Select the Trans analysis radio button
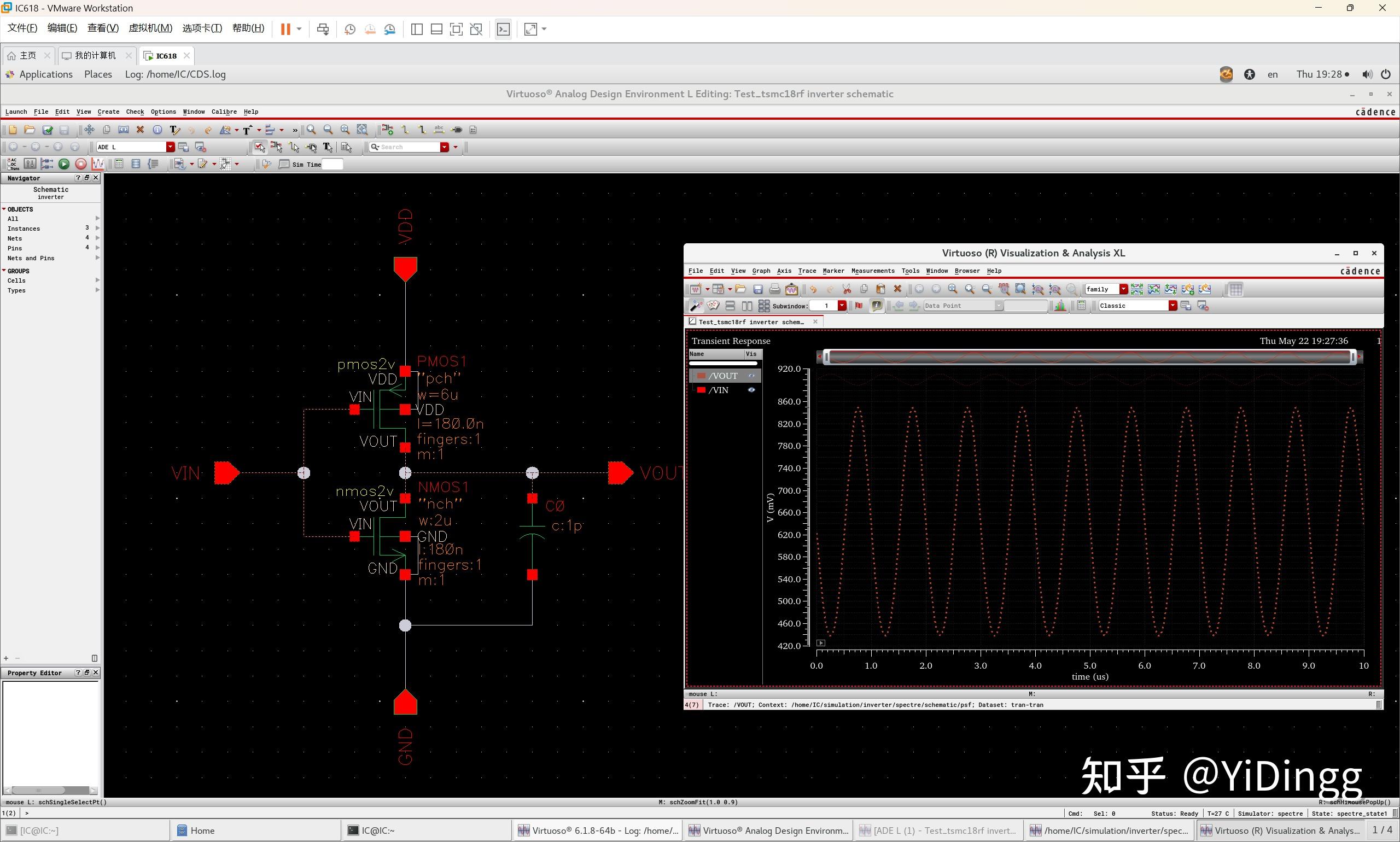Screen dimensions: 1400x842 tap(9, 168)
